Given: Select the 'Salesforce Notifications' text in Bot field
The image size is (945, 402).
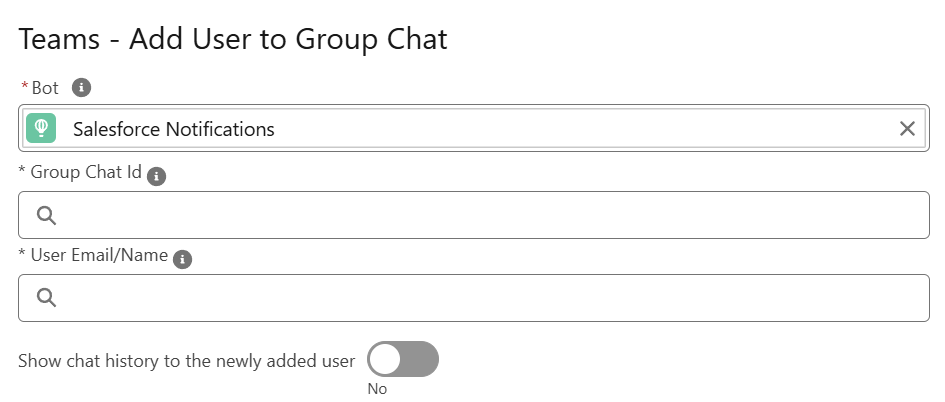Looking at the screenshot, I should [174, 129].
